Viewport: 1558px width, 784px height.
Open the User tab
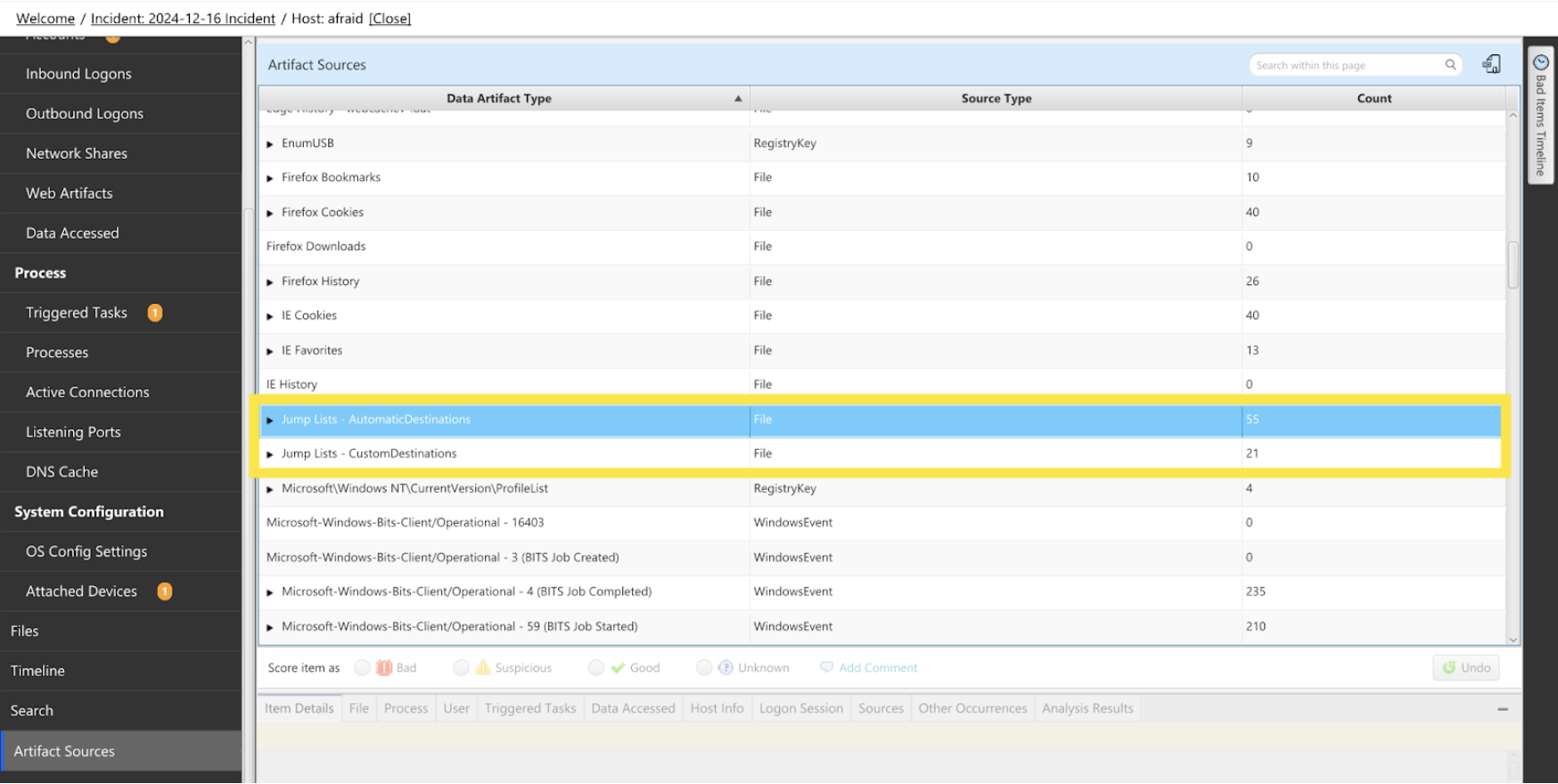(456, 708)
